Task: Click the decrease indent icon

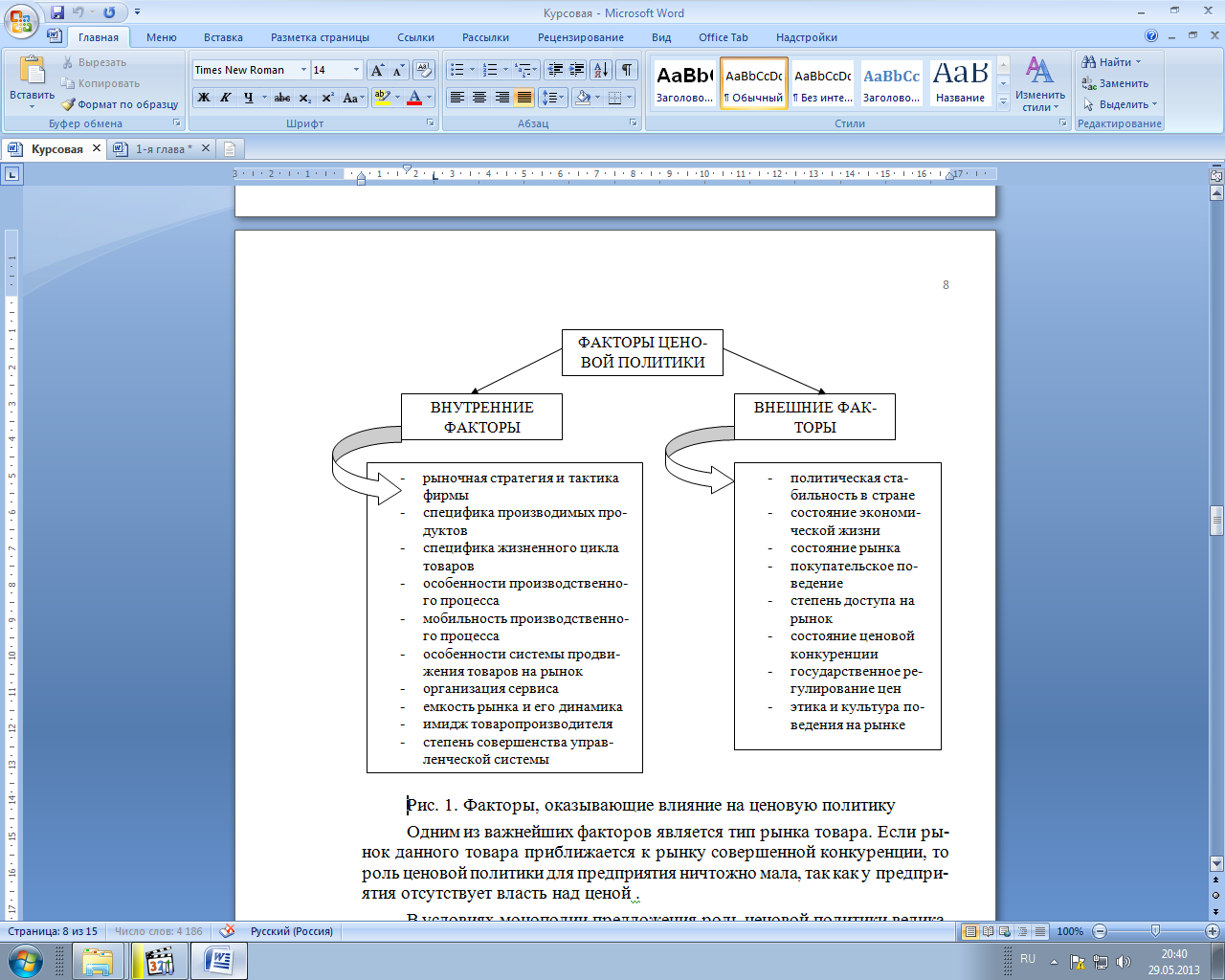Action: pos(555,70)
